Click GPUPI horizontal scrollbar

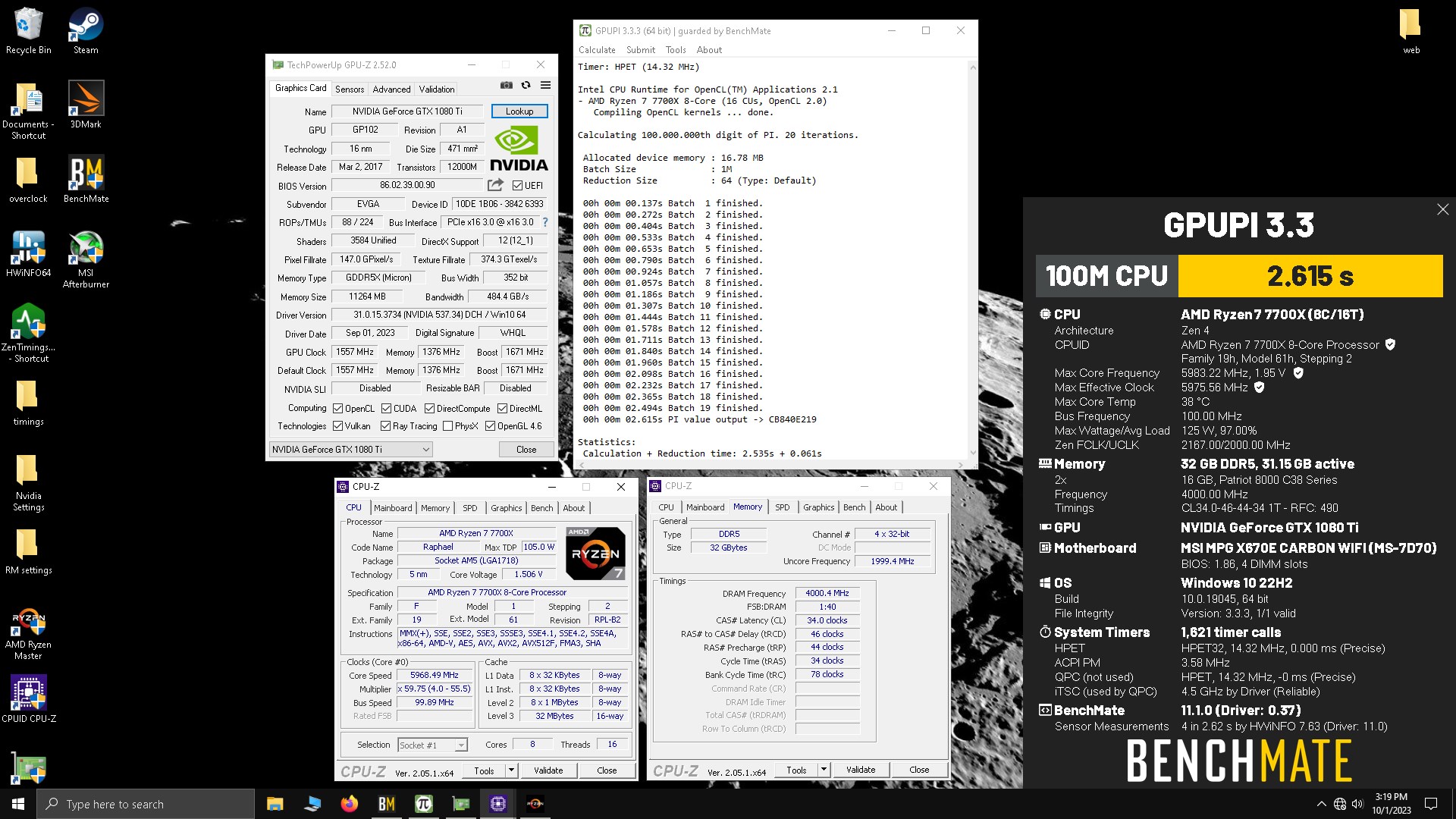pos(772,464)
